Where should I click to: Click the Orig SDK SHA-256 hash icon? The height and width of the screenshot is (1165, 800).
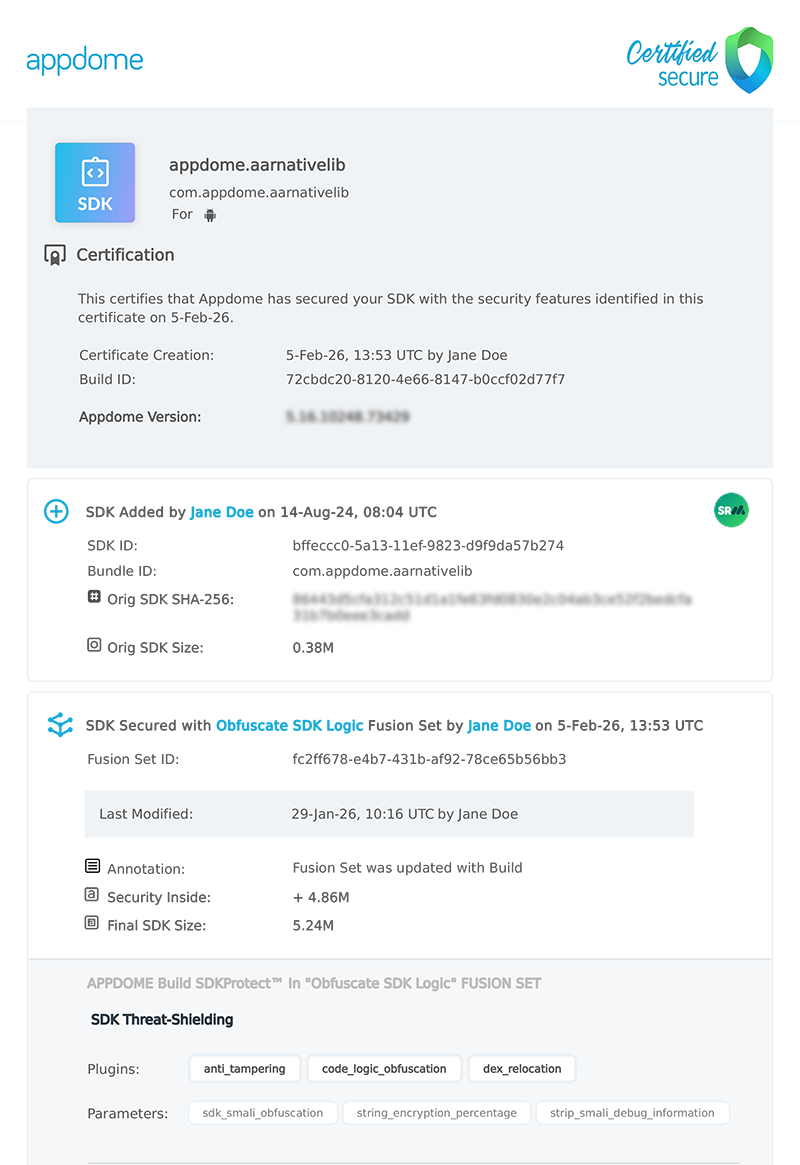click(x=94, y=597)
